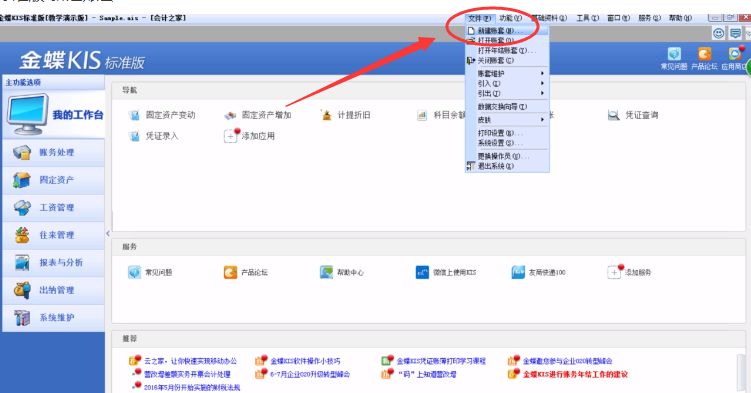751x393 pixels.
Task: Expand 引入 submenu
Action: click(x=507, y=84)
